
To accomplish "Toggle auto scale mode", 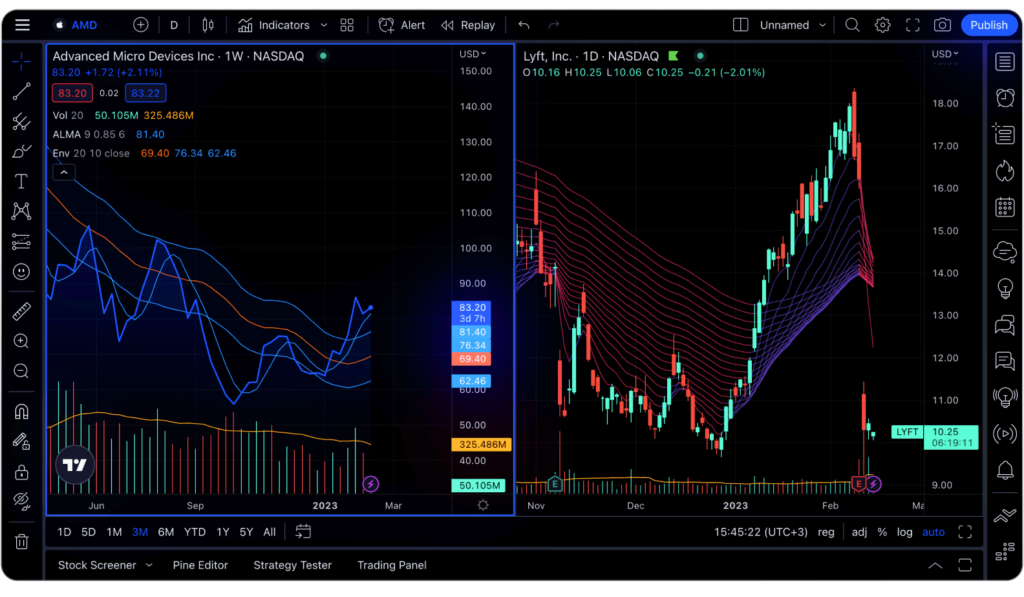I will (933, 532).
